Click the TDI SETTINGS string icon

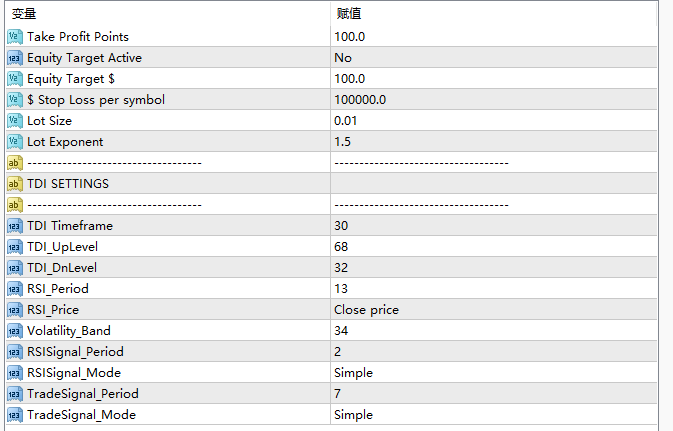[14, 183]
